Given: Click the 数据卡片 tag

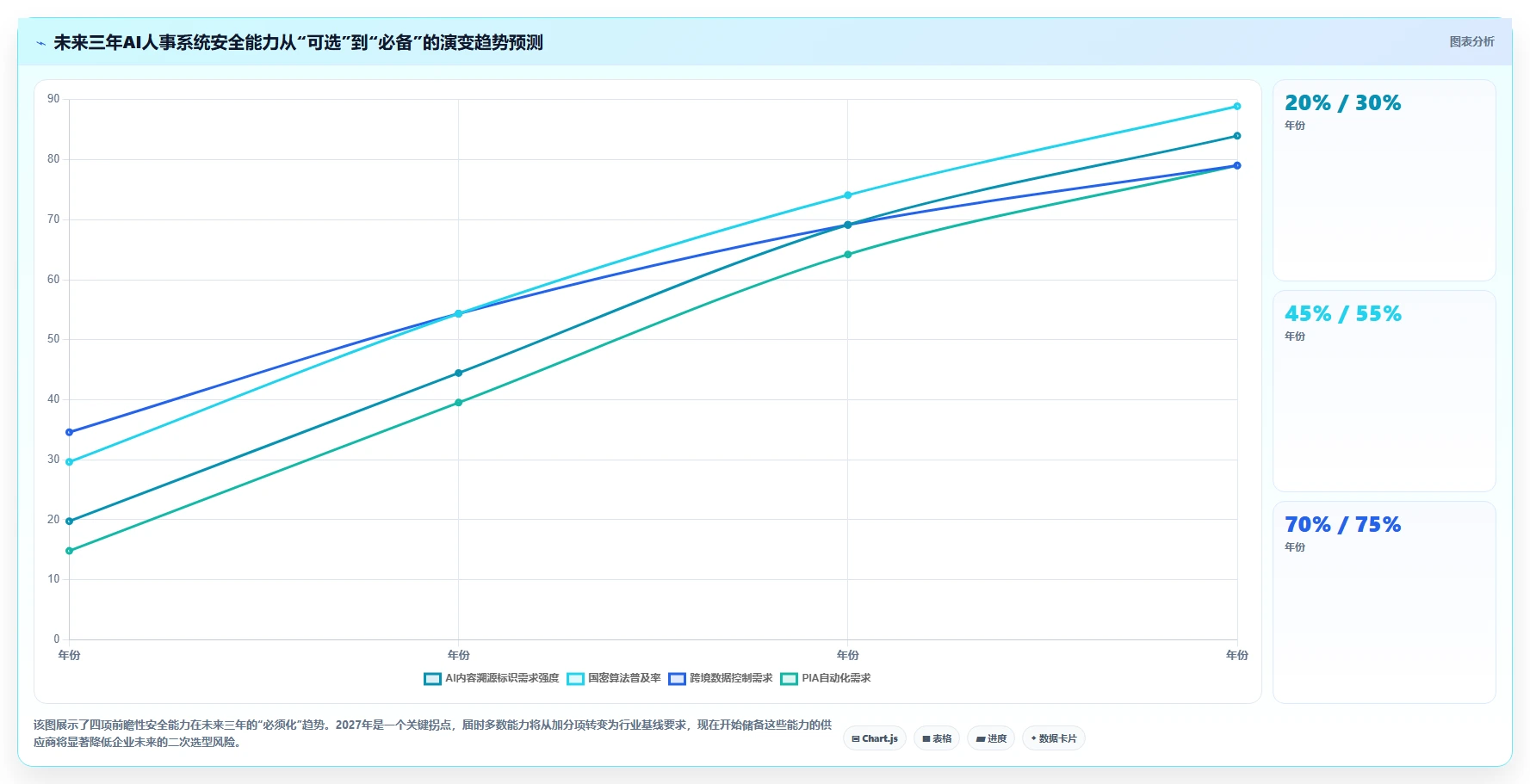Looking at the screenshot, I should [x=1054, y=738].
